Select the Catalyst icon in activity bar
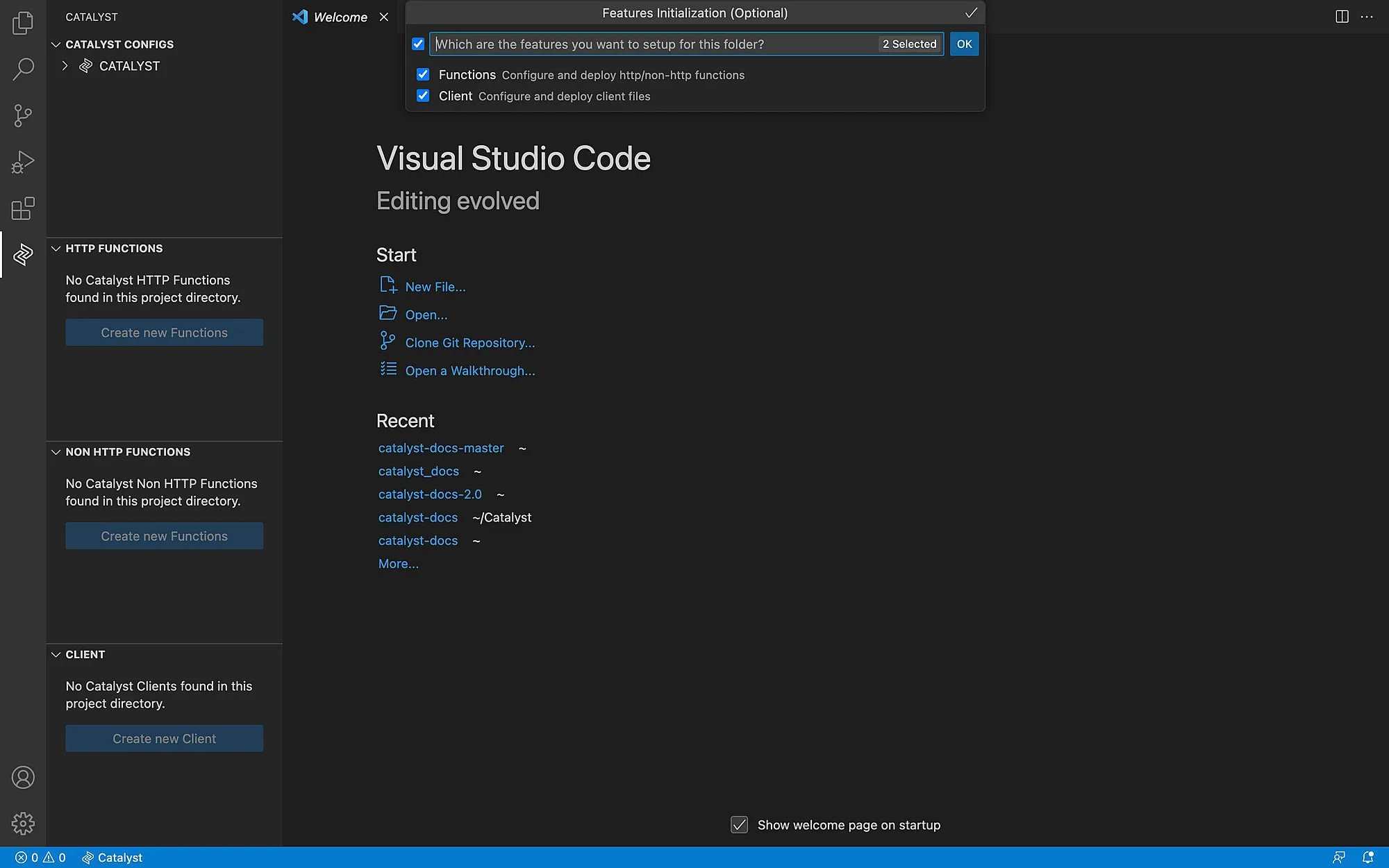The image size is (1389, 868). tap(23, 254)
